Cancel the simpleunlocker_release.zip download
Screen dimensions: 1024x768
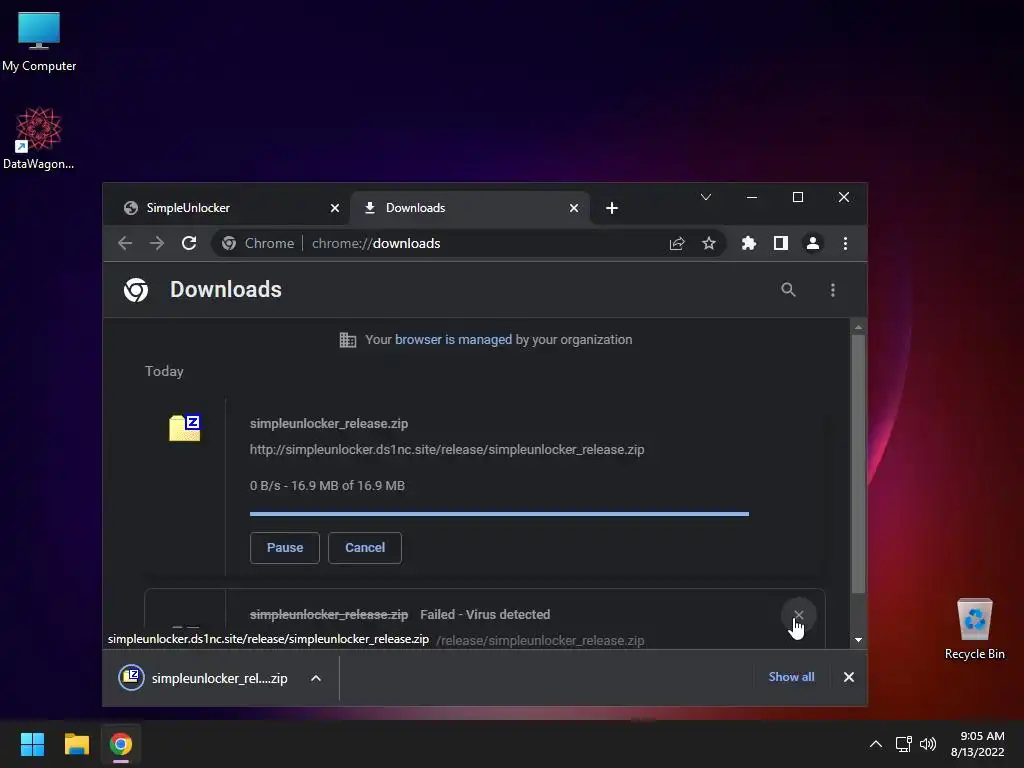[x=364, y=547]
